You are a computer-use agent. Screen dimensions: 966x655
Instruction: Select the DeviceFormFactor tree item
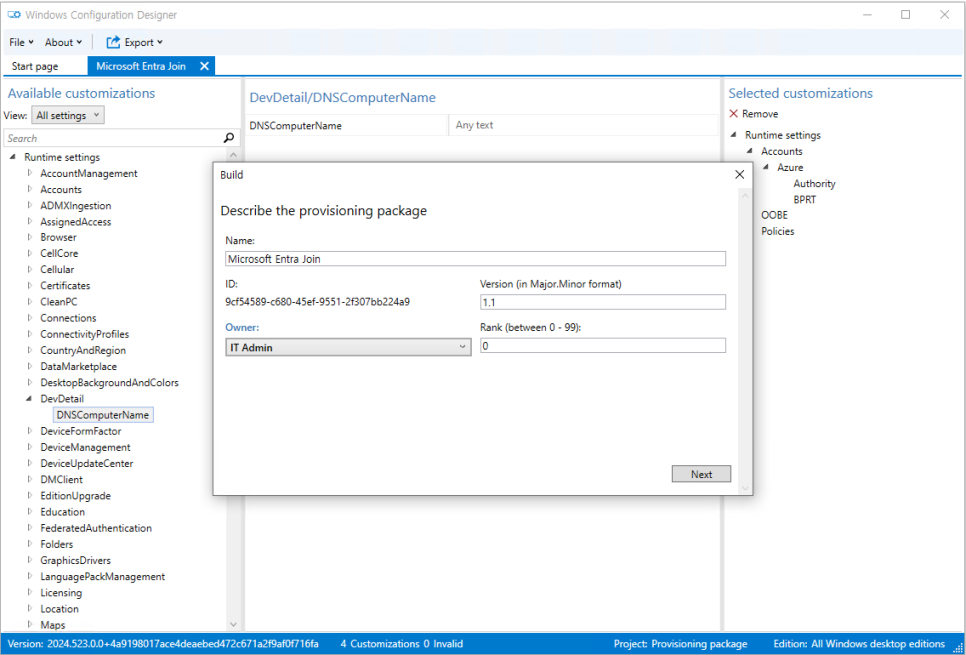(x=81, y=431)
